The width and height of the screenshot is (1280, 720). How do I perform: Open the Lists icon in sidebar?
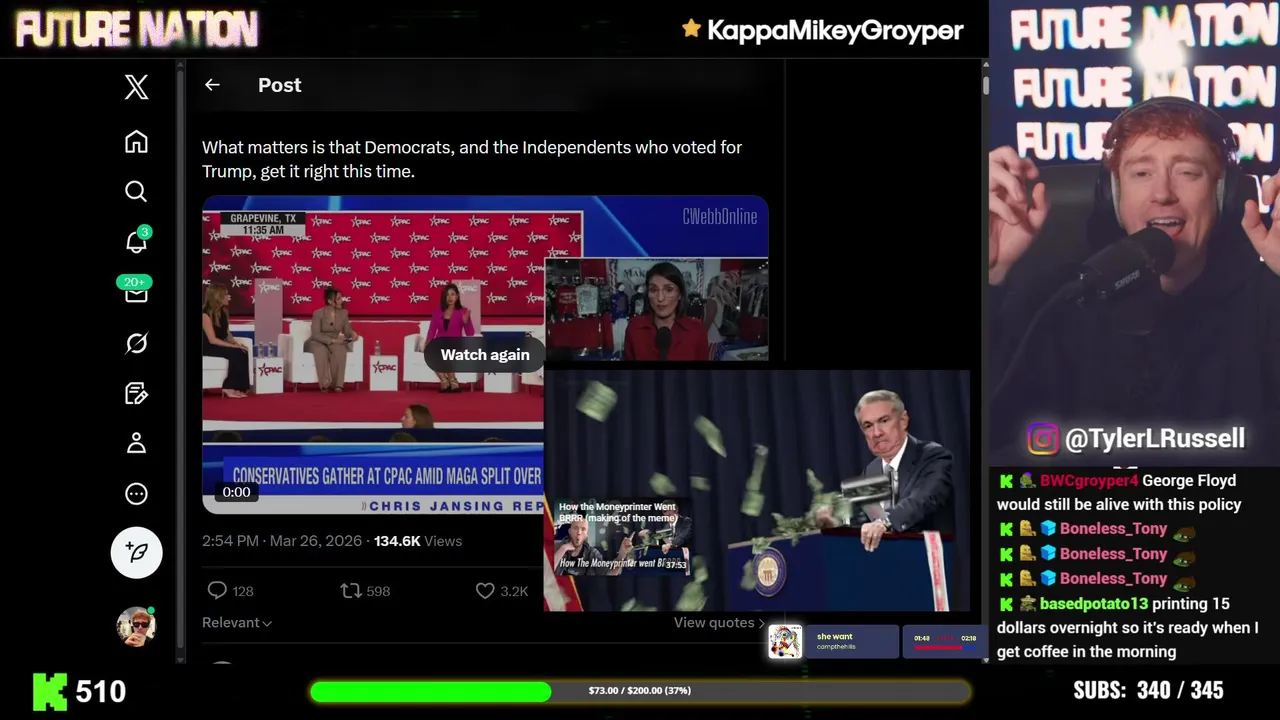pos(136,393)
